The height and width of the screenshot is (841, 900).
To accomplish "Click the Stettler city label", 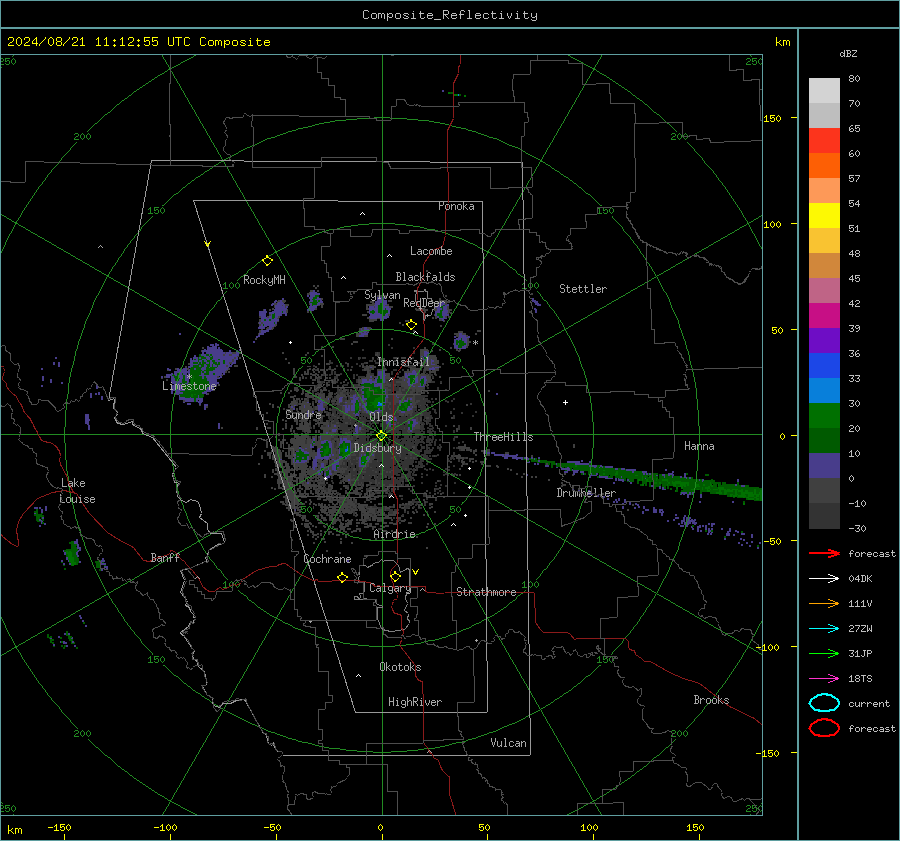I will (583, 289).
